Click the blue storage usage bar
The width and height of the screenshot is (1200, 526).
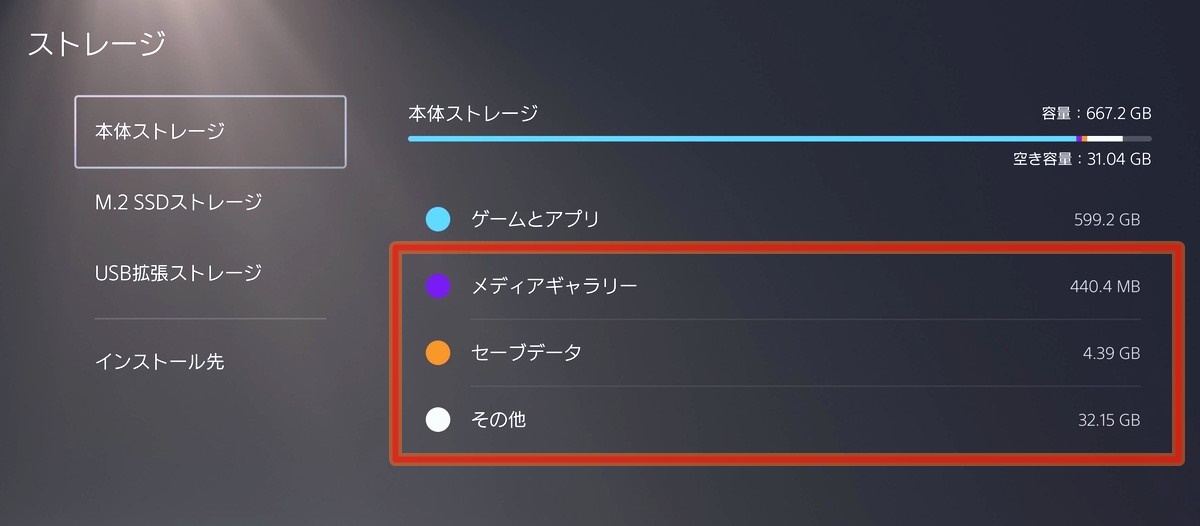point(740,138)
